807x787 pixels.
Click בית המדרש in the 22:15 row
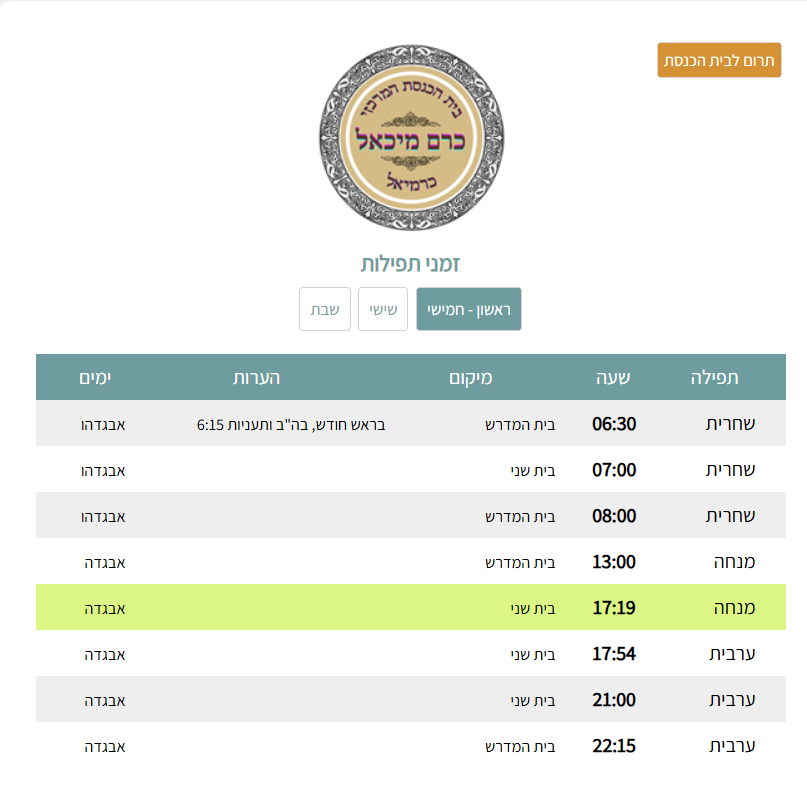pyautogui.click(x=520, y=747)
